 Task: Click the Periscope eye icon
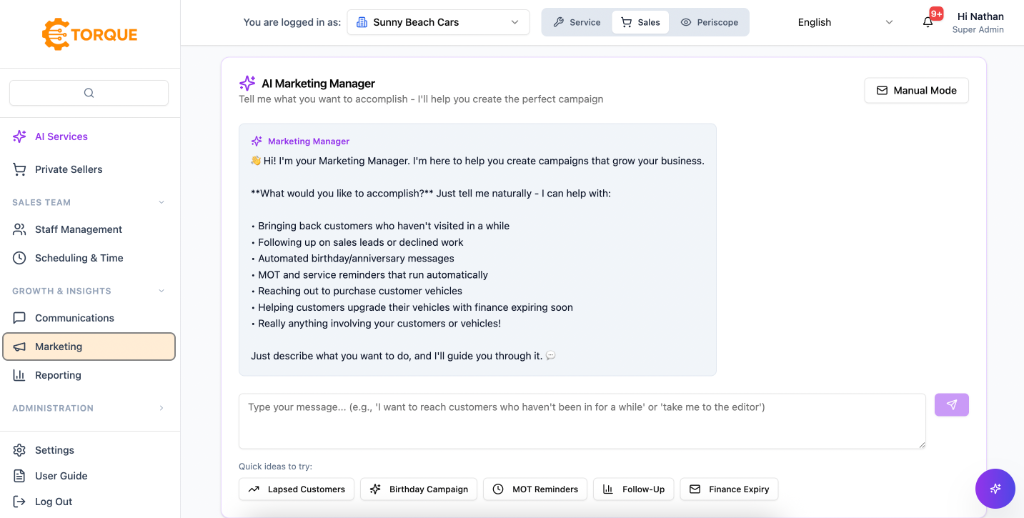point(686,22)
